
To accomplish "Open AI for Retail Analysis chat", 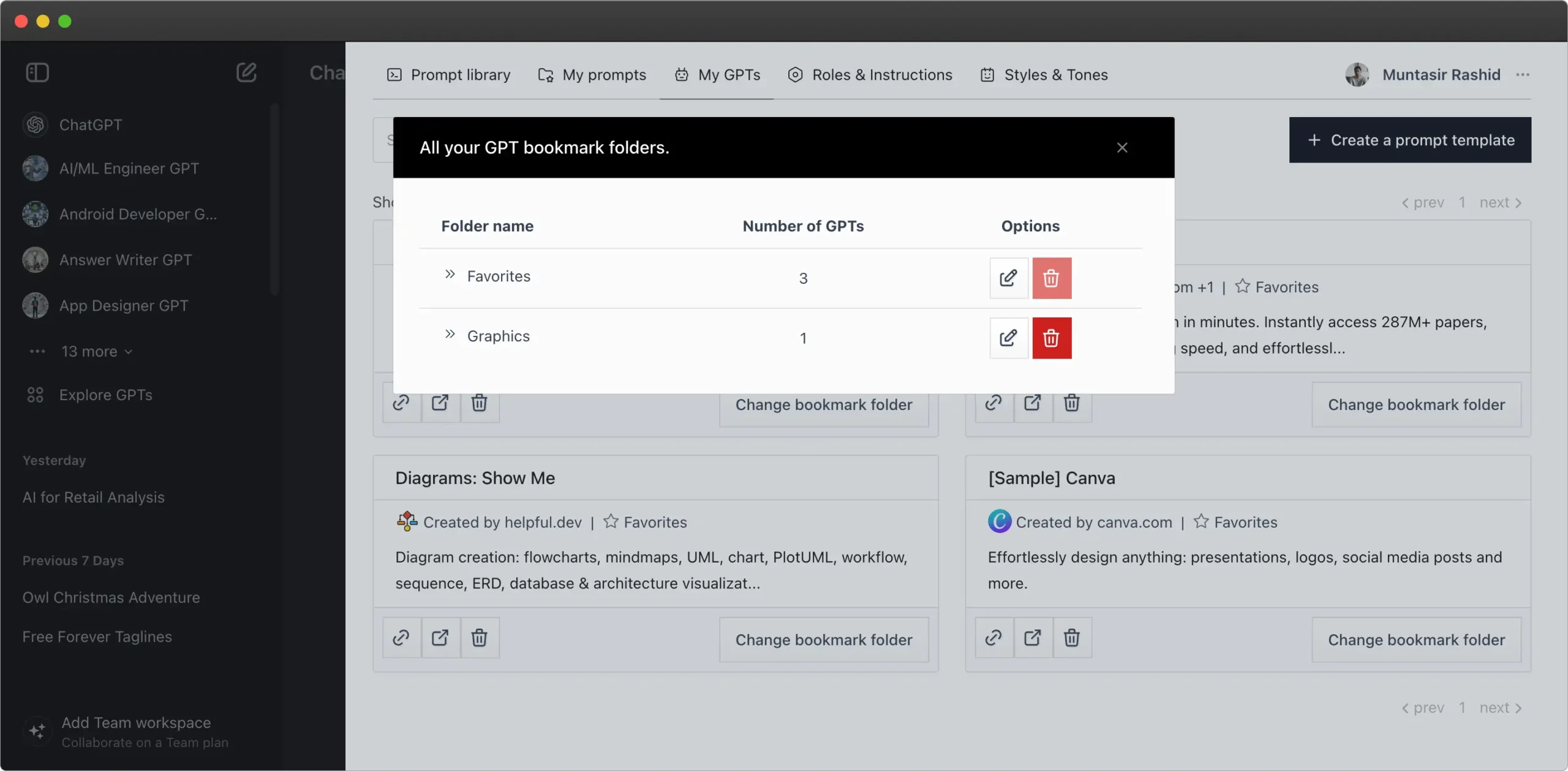I will pyautogui.click(x=94, y=497).
